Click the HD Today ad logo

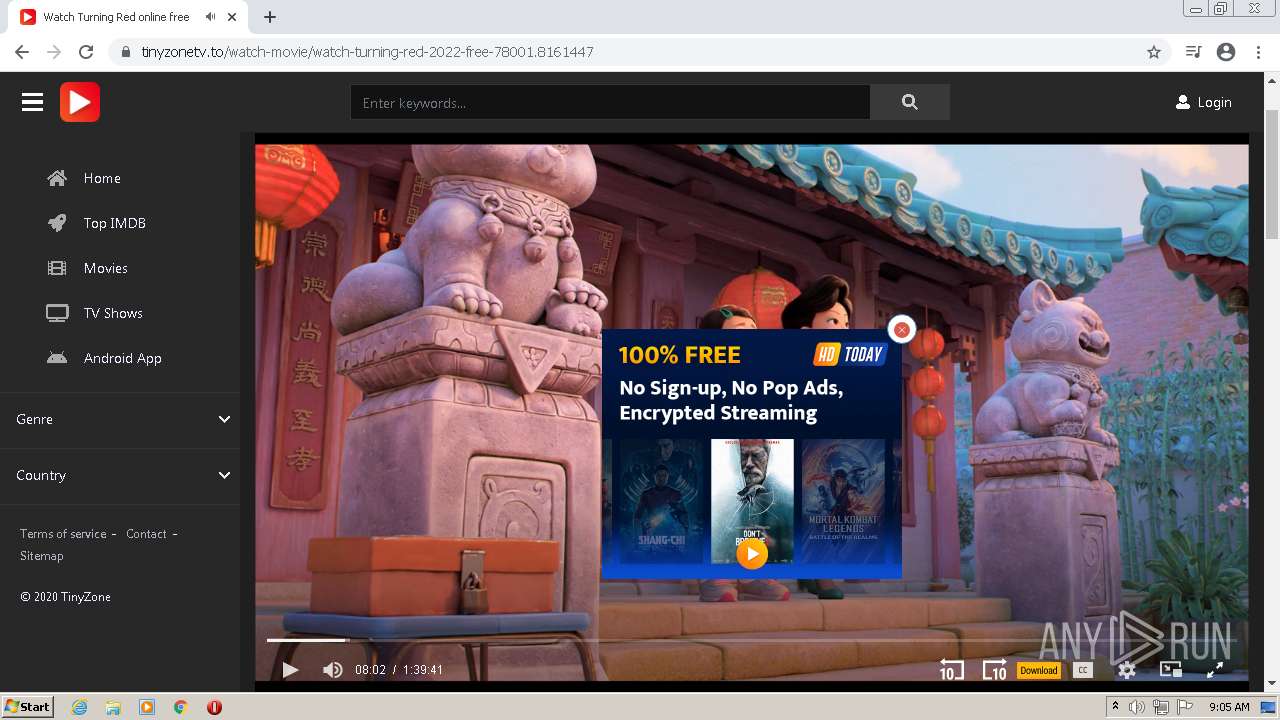coord(851,354)
